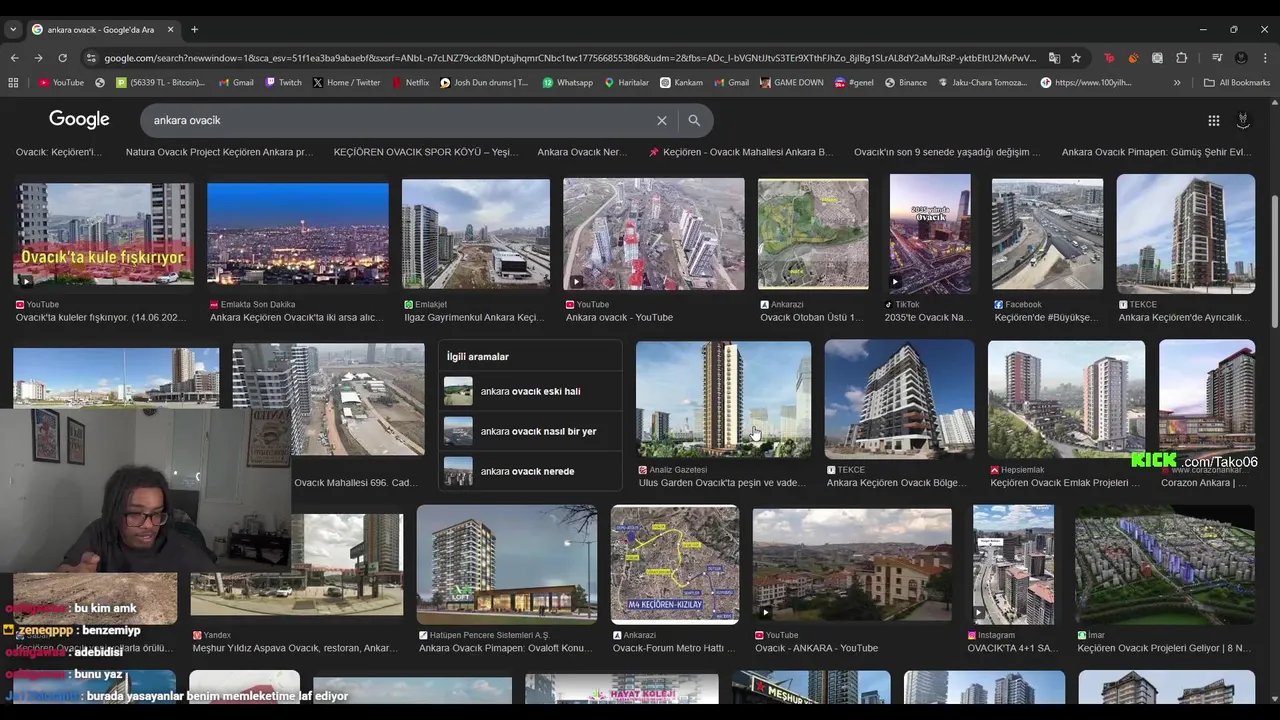This screenshot has width=1280, height=720.
Task: Open Emlakta Son Dakika night city image
Action: (x=298, y=235)
